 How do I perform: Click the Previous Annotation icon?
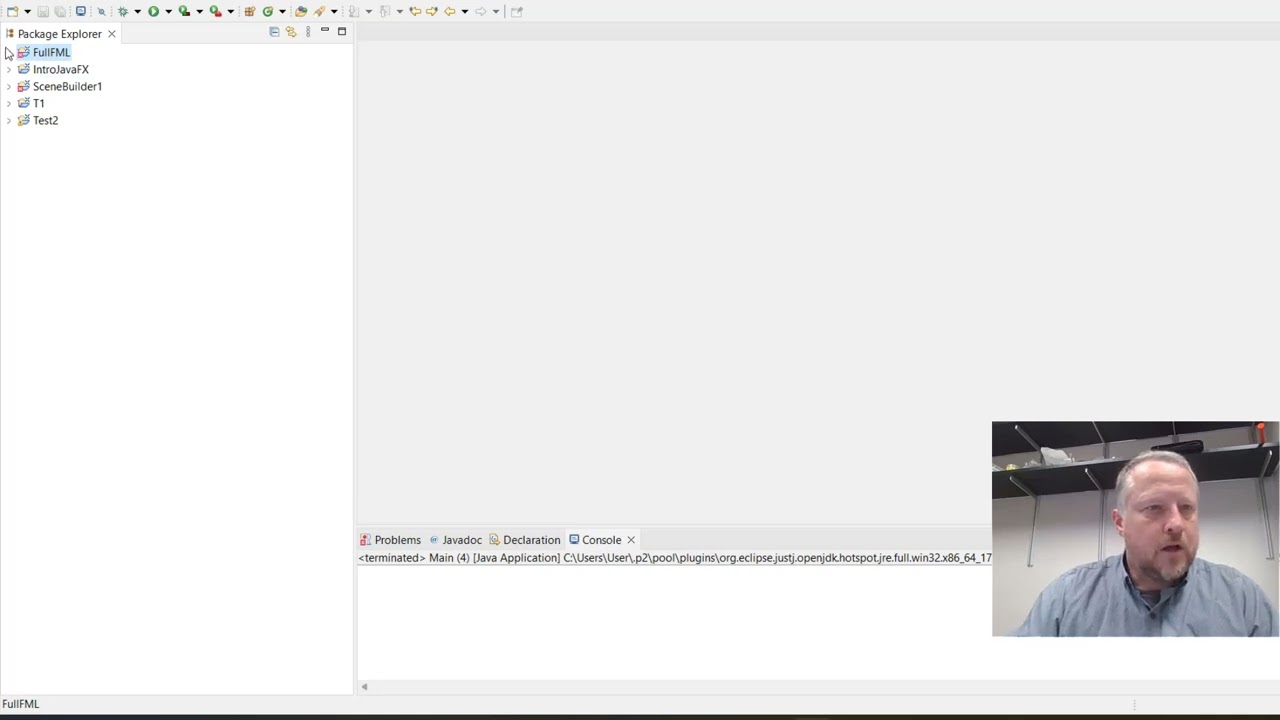[x=384, y=11]
